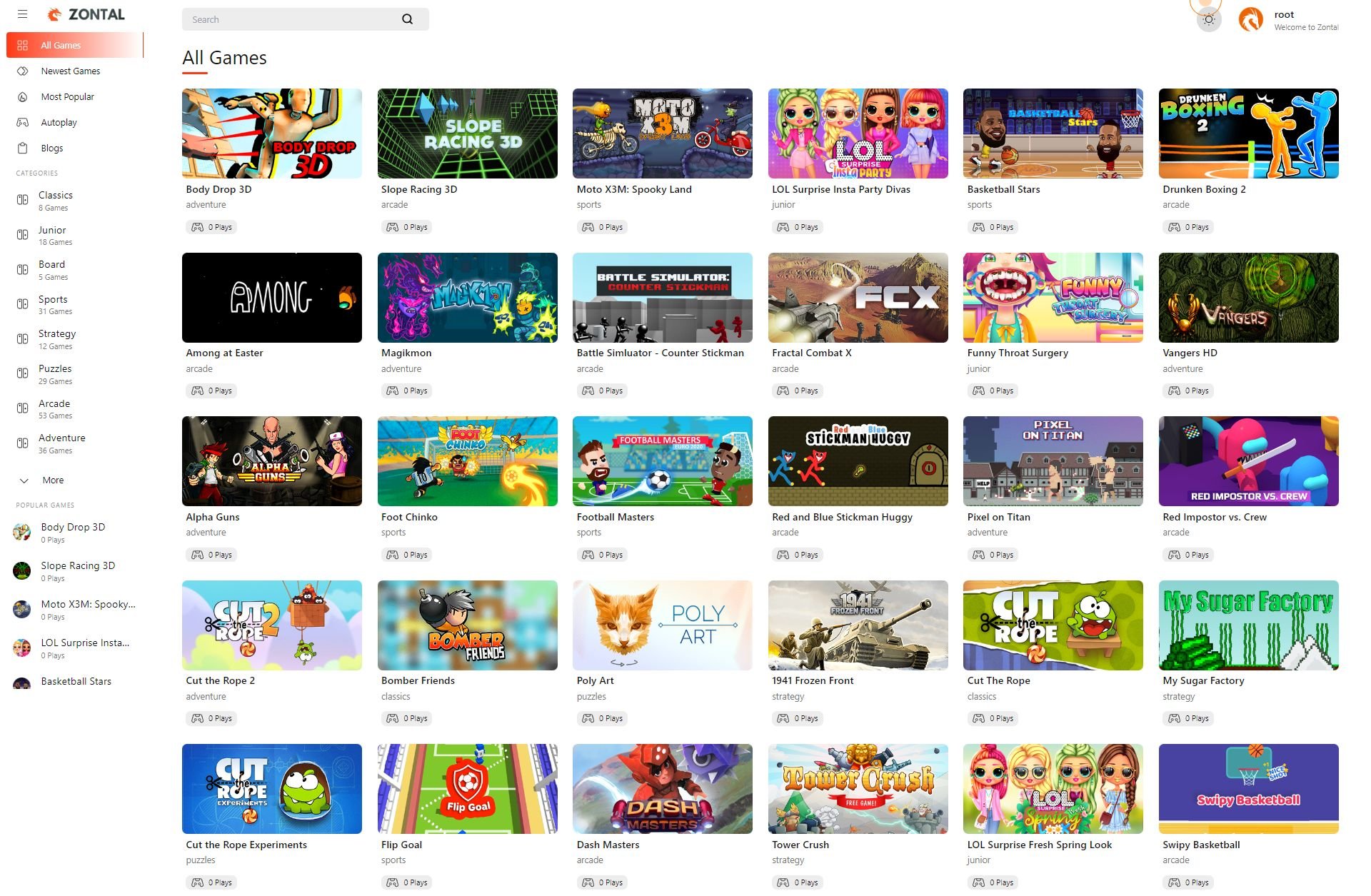Click 'junior' under LOL Surprise Insta Party Divas
Image resolution: width=1371 pixels, height=896 pixels.
tap(783, 205)
